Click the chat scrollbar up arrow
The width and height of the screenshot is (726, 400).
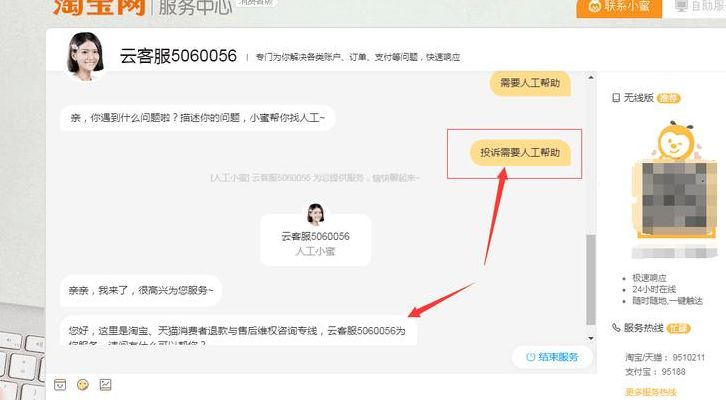(x=591, y=77)
